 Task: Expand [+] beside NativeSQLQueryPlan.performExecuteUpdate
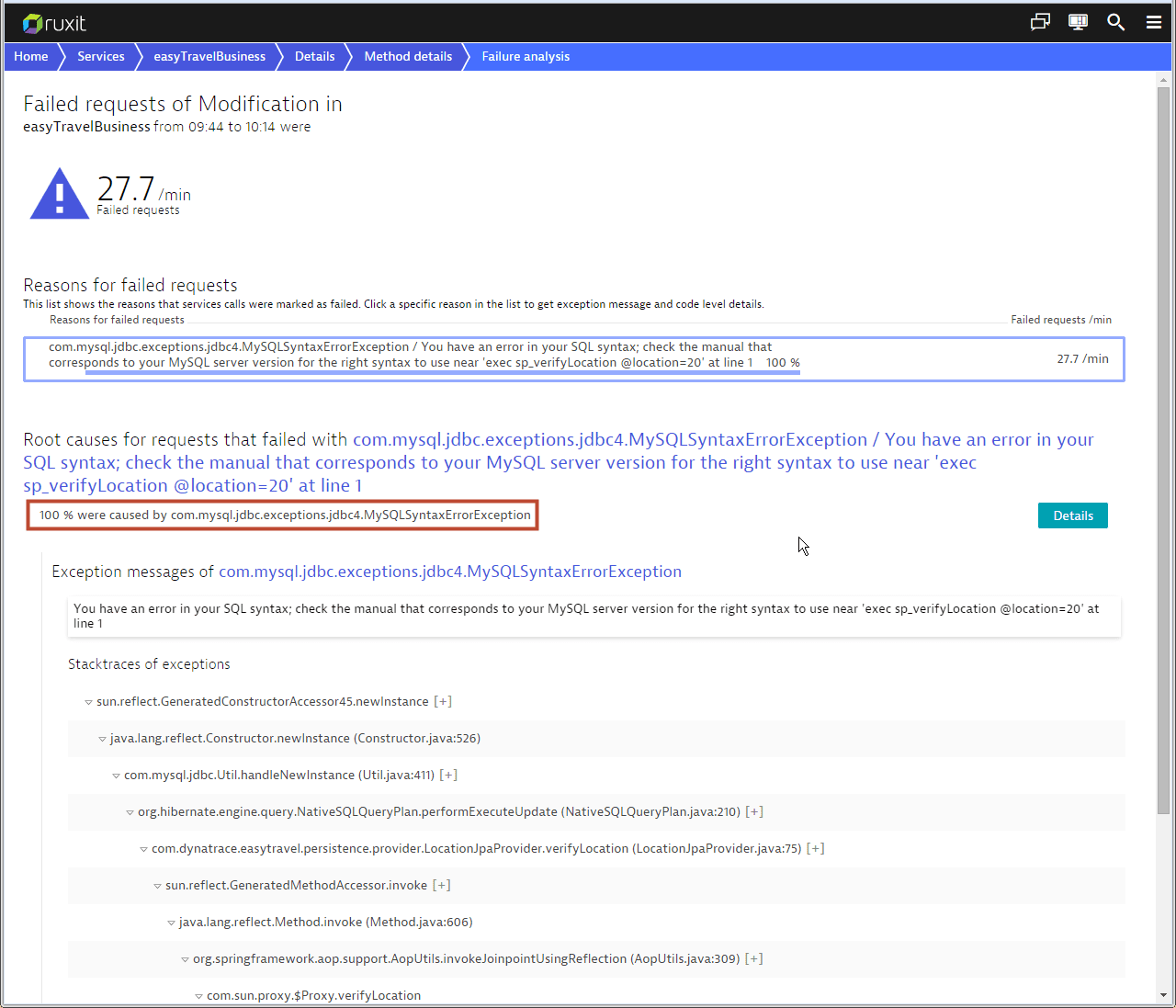click(x=754, y=811)
